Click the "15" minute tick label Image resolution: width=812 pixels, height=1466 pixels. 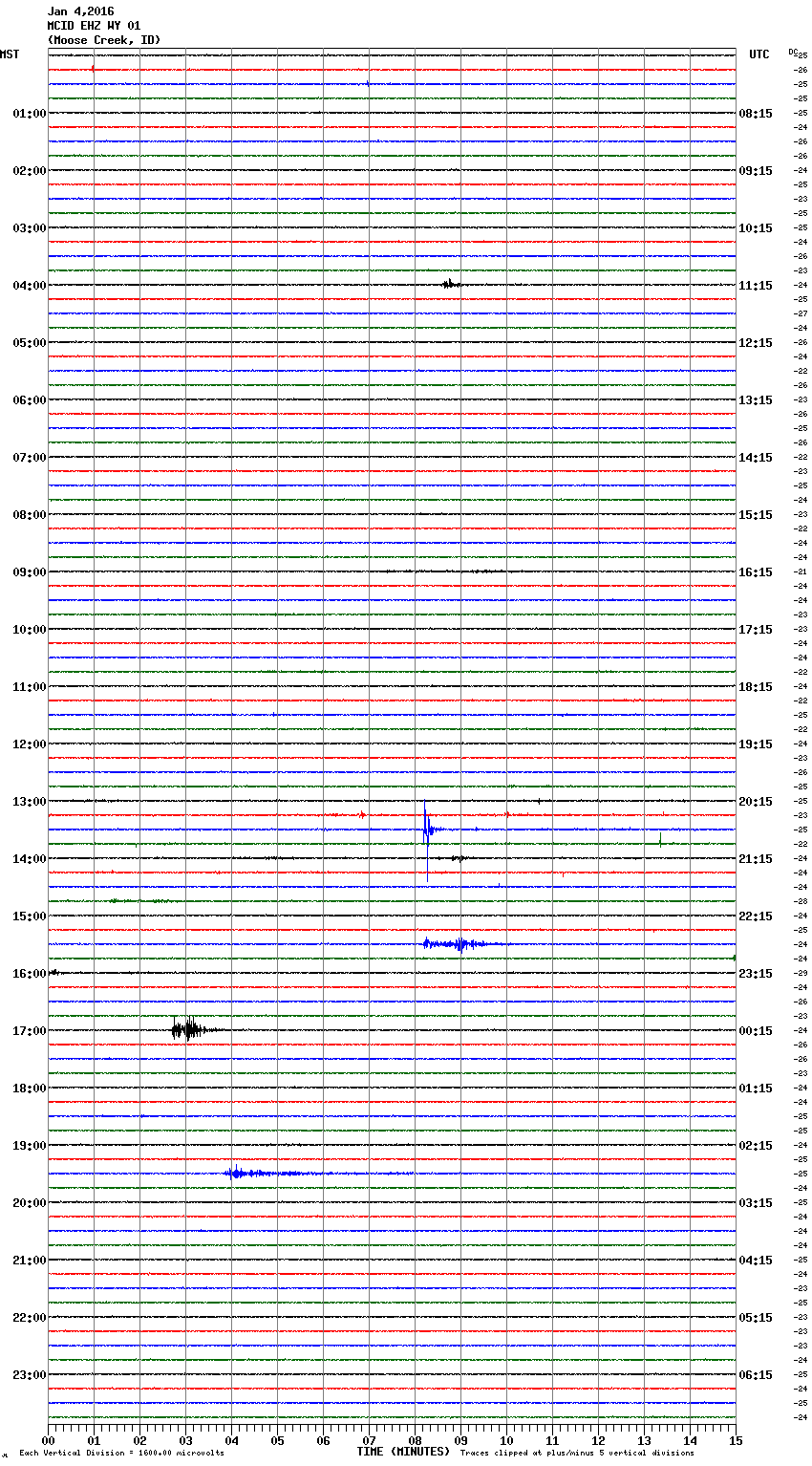tap(735, 1440)
